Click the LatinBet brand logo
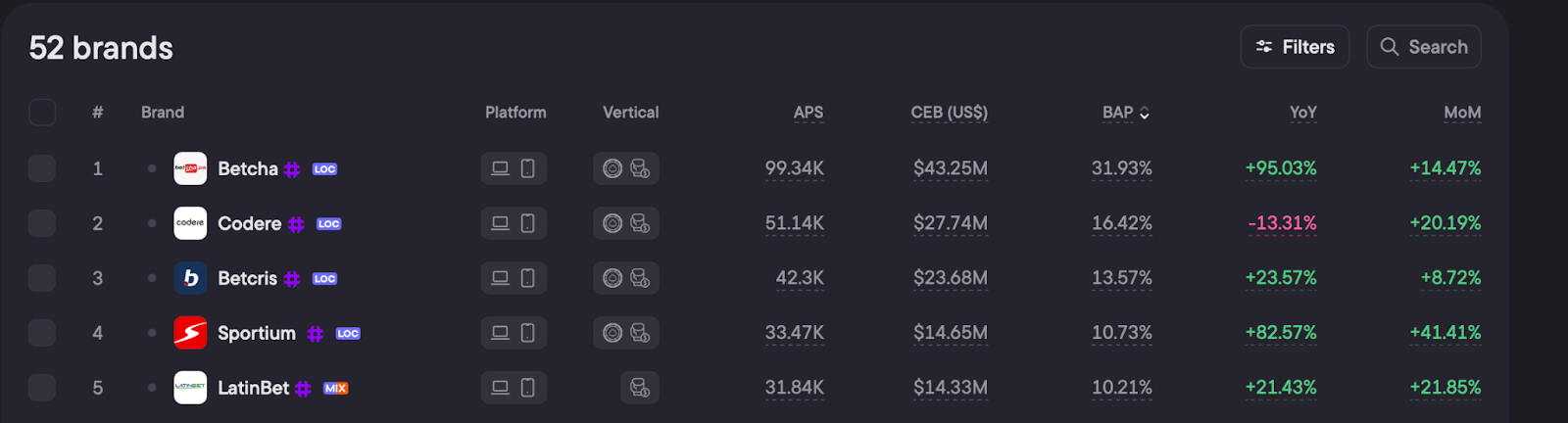 [190, 388]
